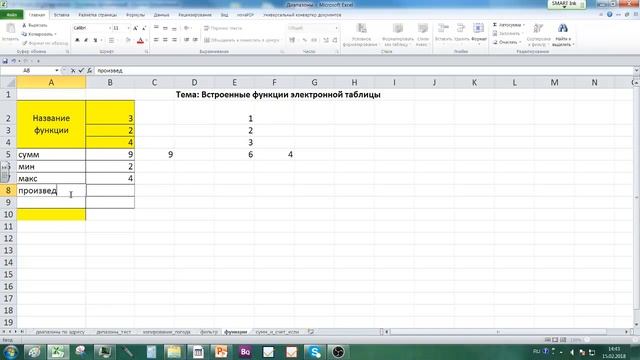Image resolution: width=640 pixels, height=360 pixels.
Task: Open the диапазоны_тест sheet tab
Action: pos(113,332)
